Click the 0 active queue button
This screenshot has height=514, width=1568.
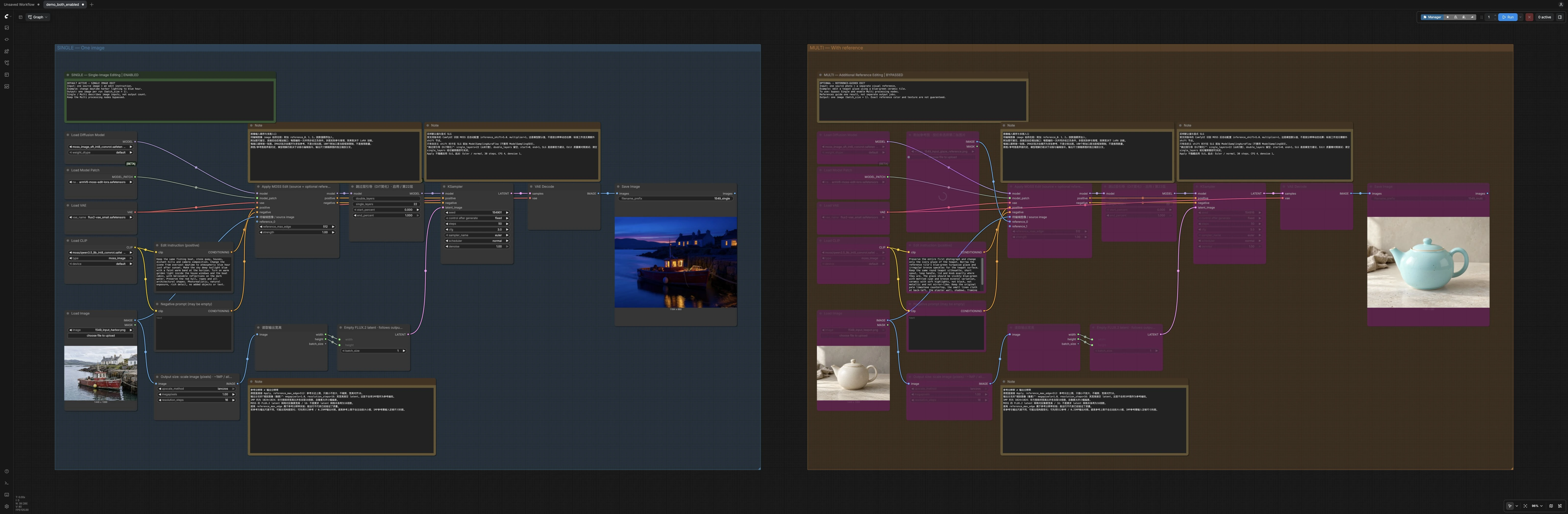pos(1545,17)
